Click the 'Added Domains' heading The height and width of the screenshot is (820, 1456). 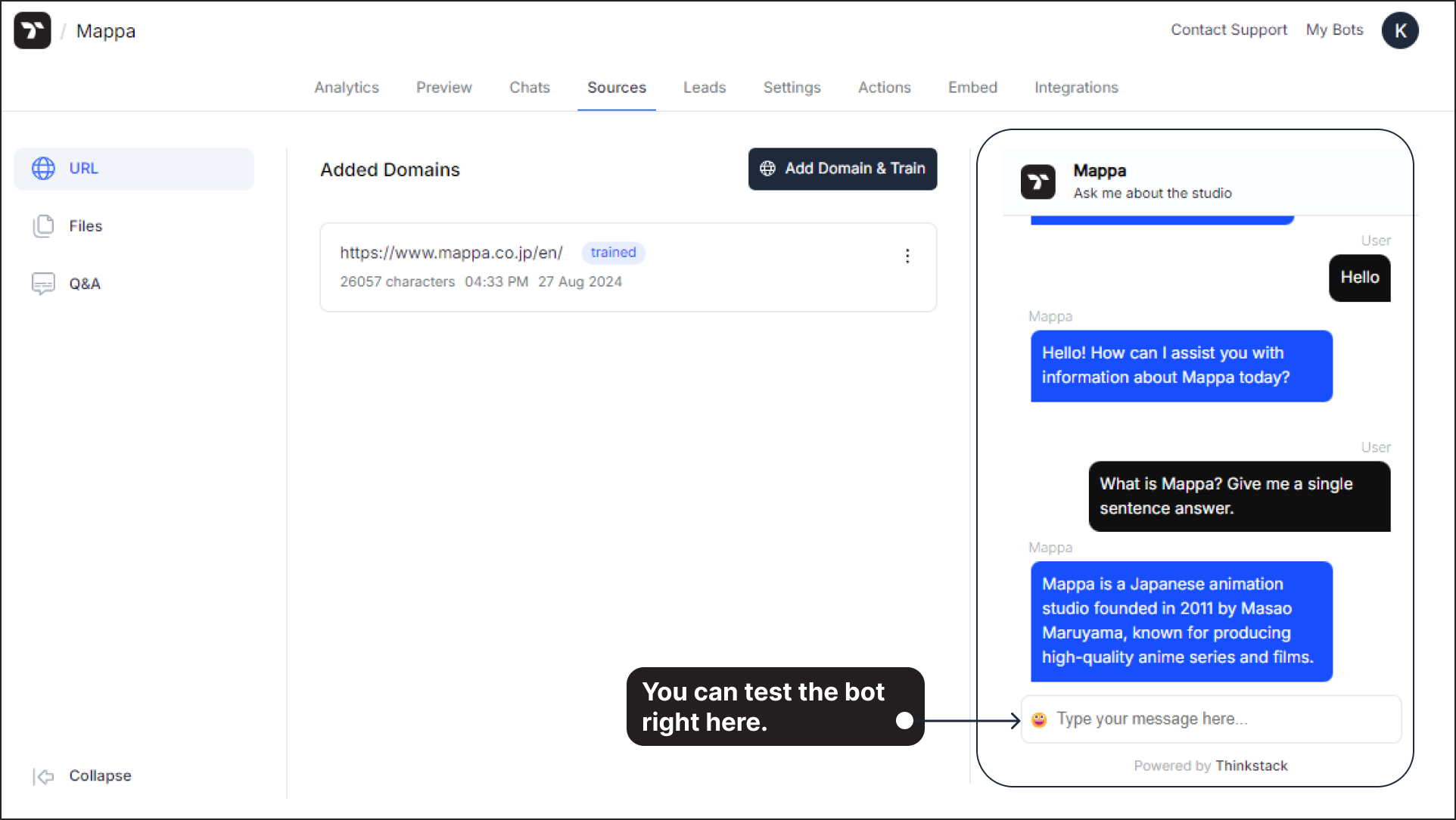pyautogui.click(x=390, y=169)
